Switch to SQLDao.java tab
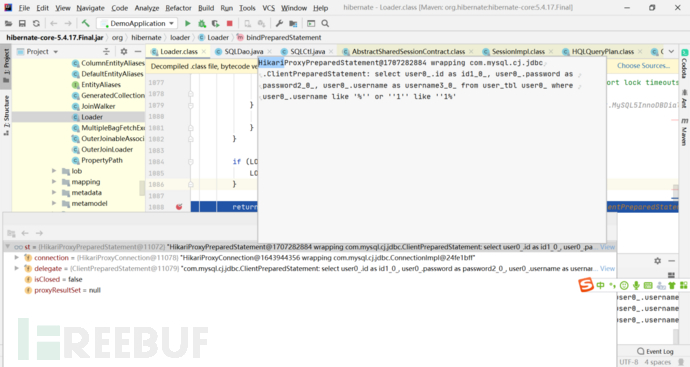 [244, 51]
